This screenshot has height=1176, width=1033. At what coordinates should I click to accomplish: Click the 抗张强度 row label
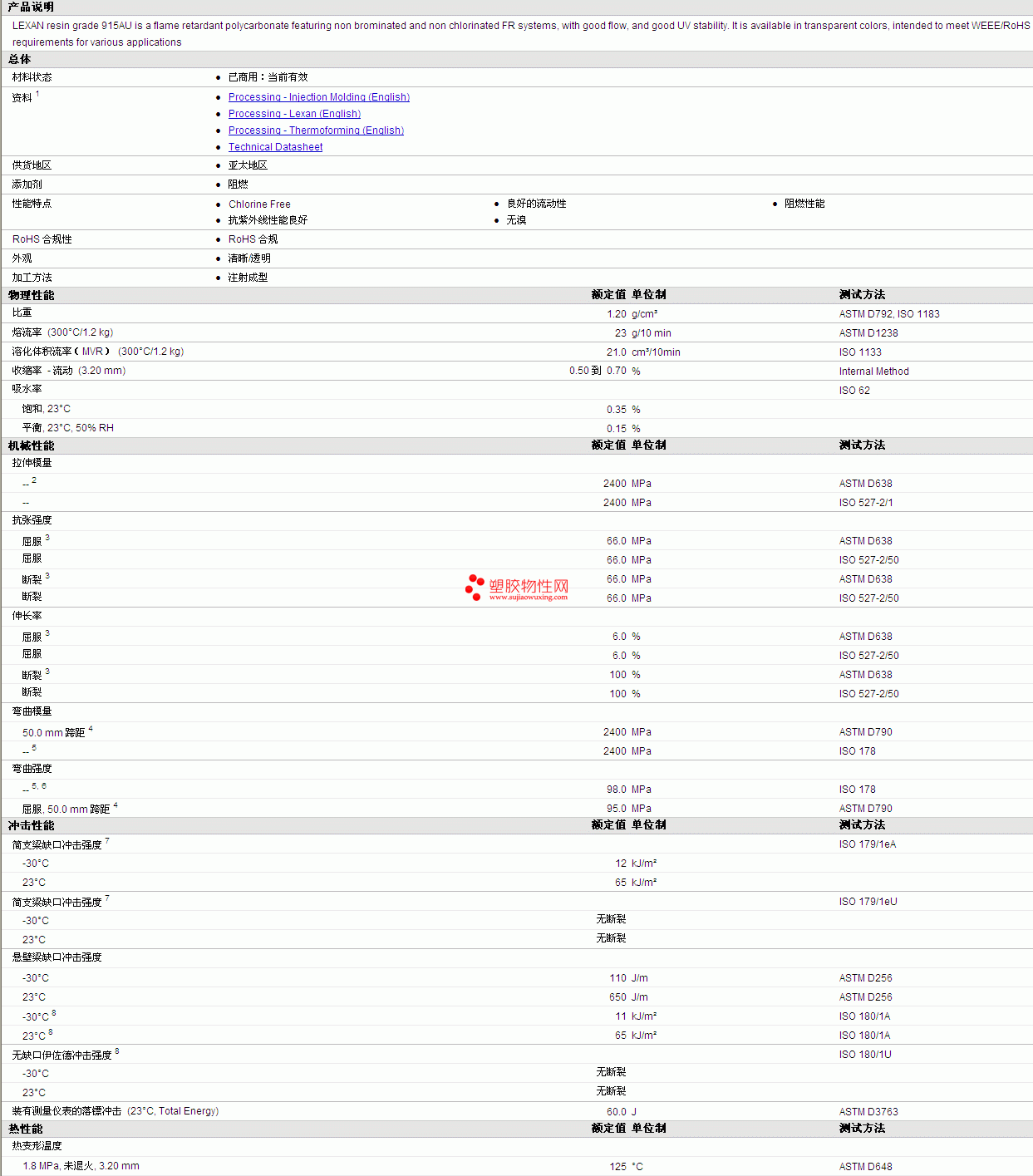click(32, 520)
